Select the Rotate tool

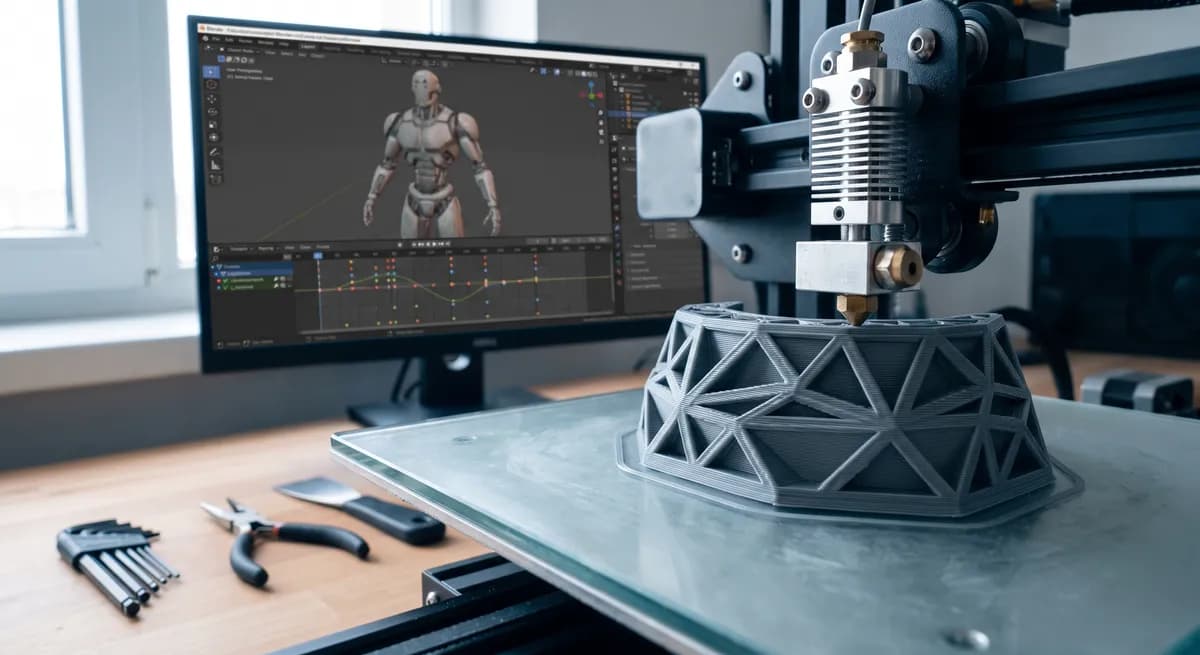[x=213, y=111]
